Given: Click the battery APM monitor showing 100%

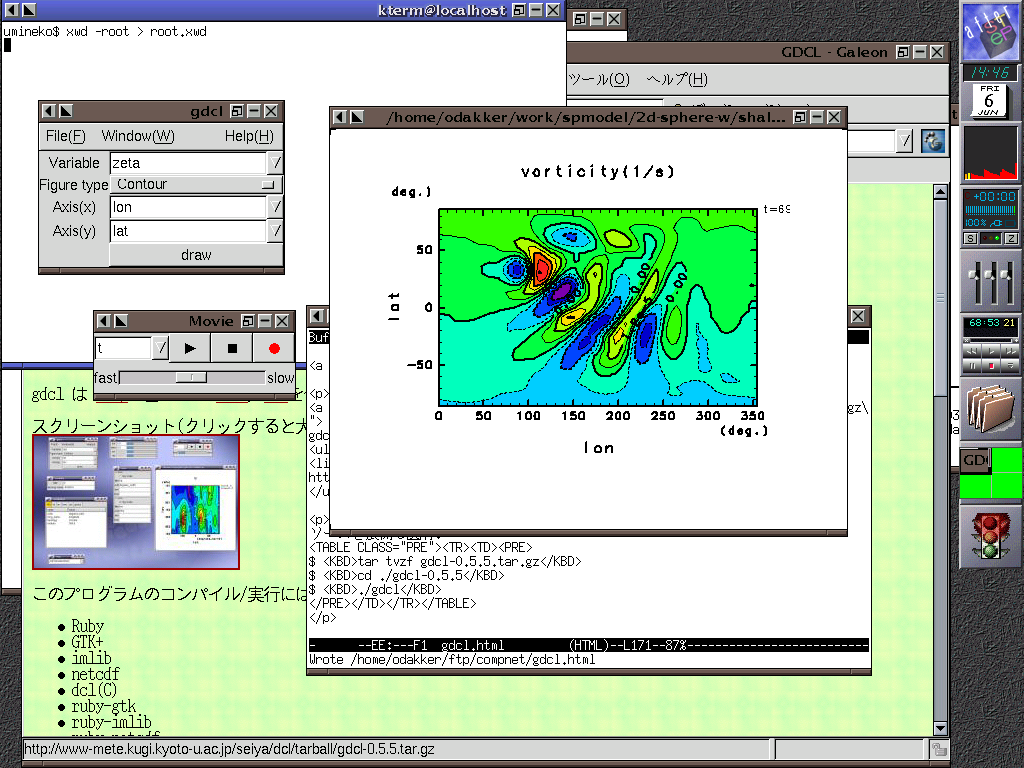Looking at the screenshot, I should 991,209.
